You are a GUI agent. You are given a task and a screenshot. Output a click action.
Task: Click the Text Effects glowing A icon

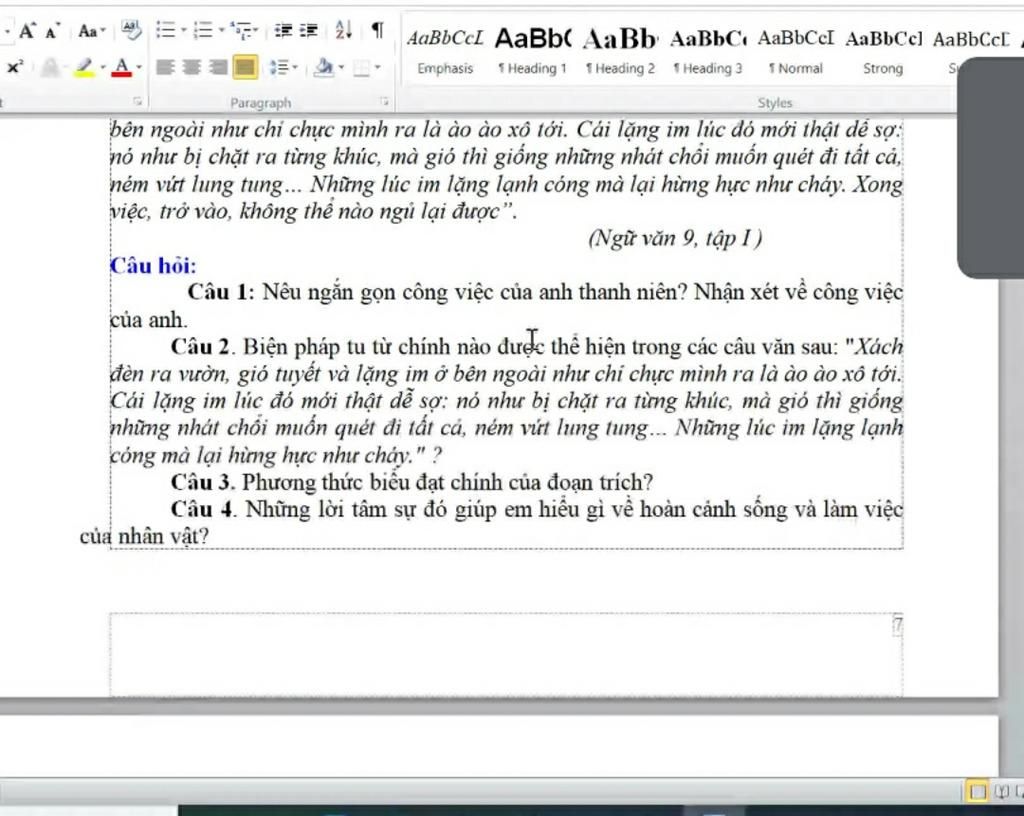coord(50,67)
